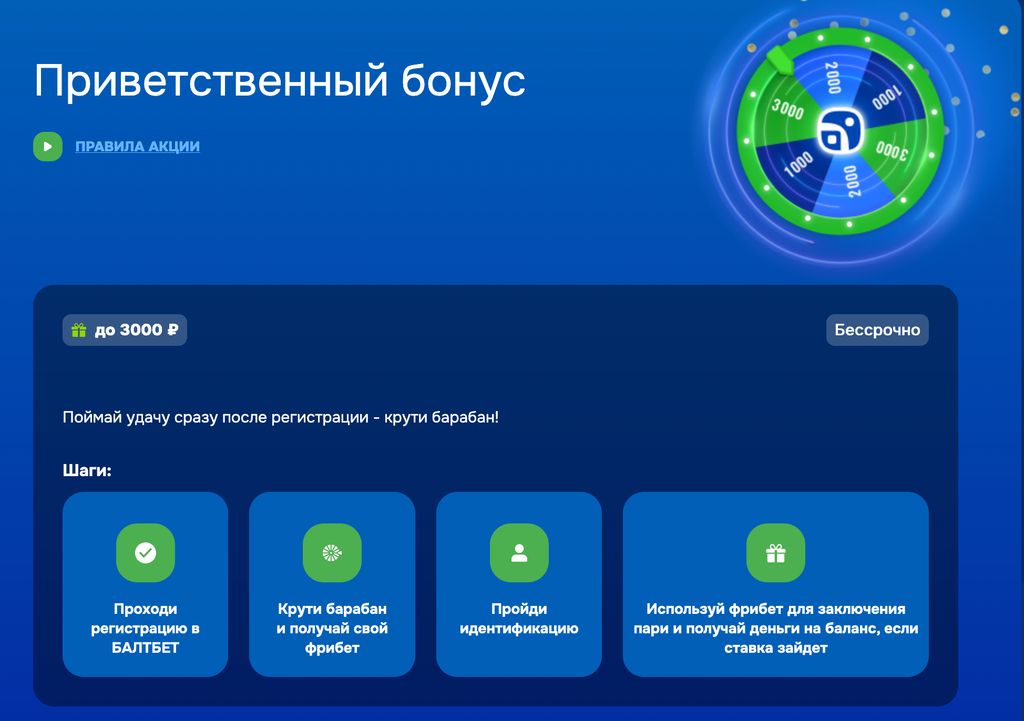Click the Поймай удачу сразу после регистрации text

click(281, 417)
